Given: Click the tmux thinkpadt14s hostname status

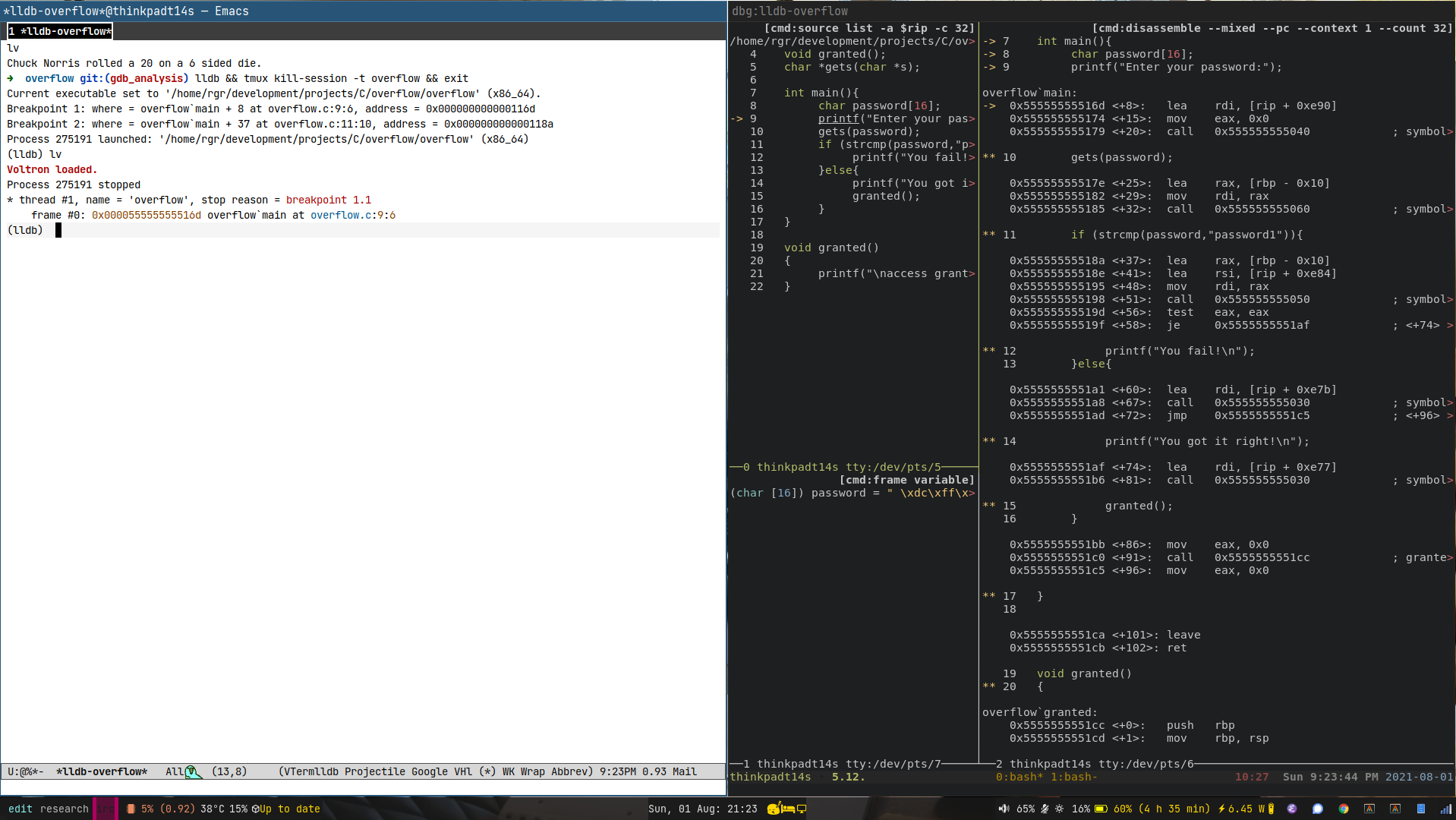Looking at the screenshot, I should (771, 777).
